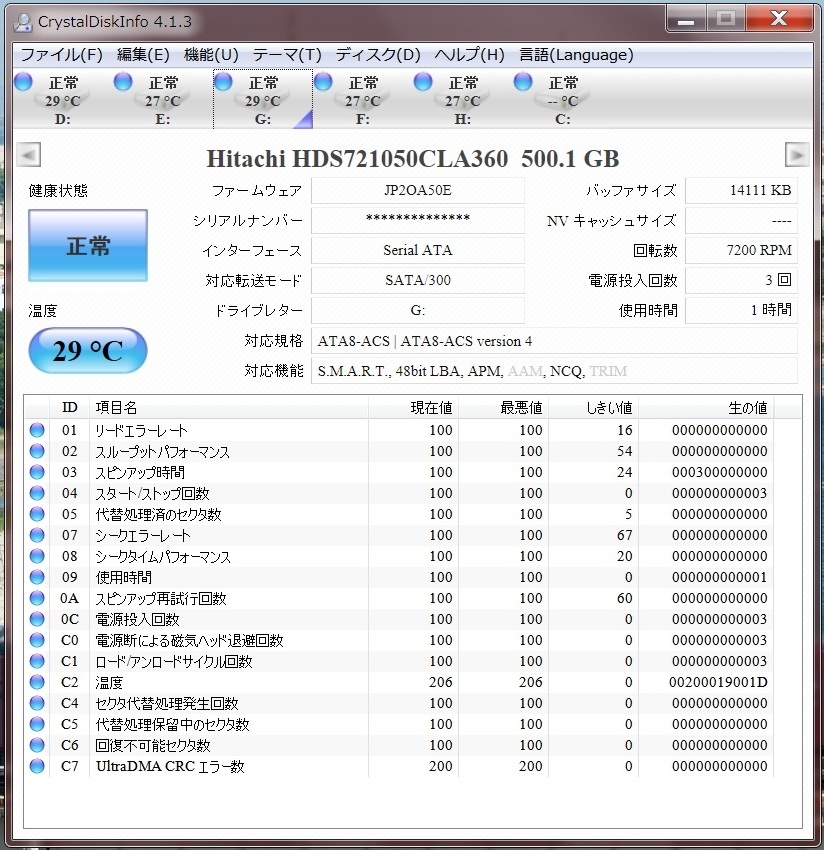Click the 1 時間 usage hours field
Screen dimensions: 824x850
[x=741, y=310]
